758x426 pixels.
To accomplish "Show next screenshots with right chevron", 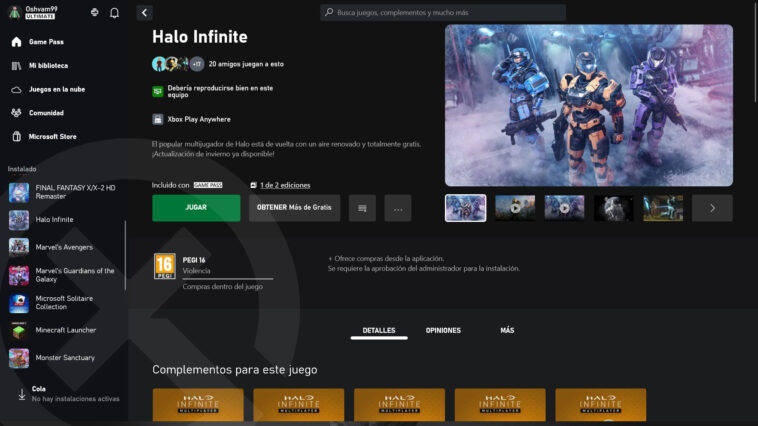I will point(712,208).
